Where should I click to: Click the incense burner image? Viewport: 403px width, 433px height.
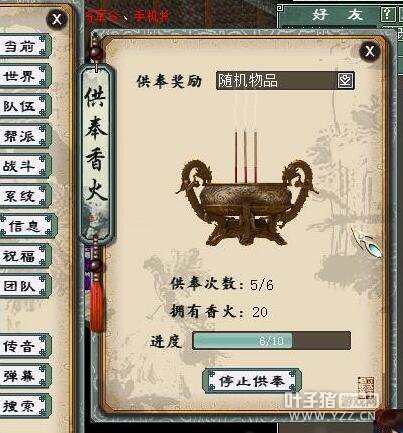point(247,188)
